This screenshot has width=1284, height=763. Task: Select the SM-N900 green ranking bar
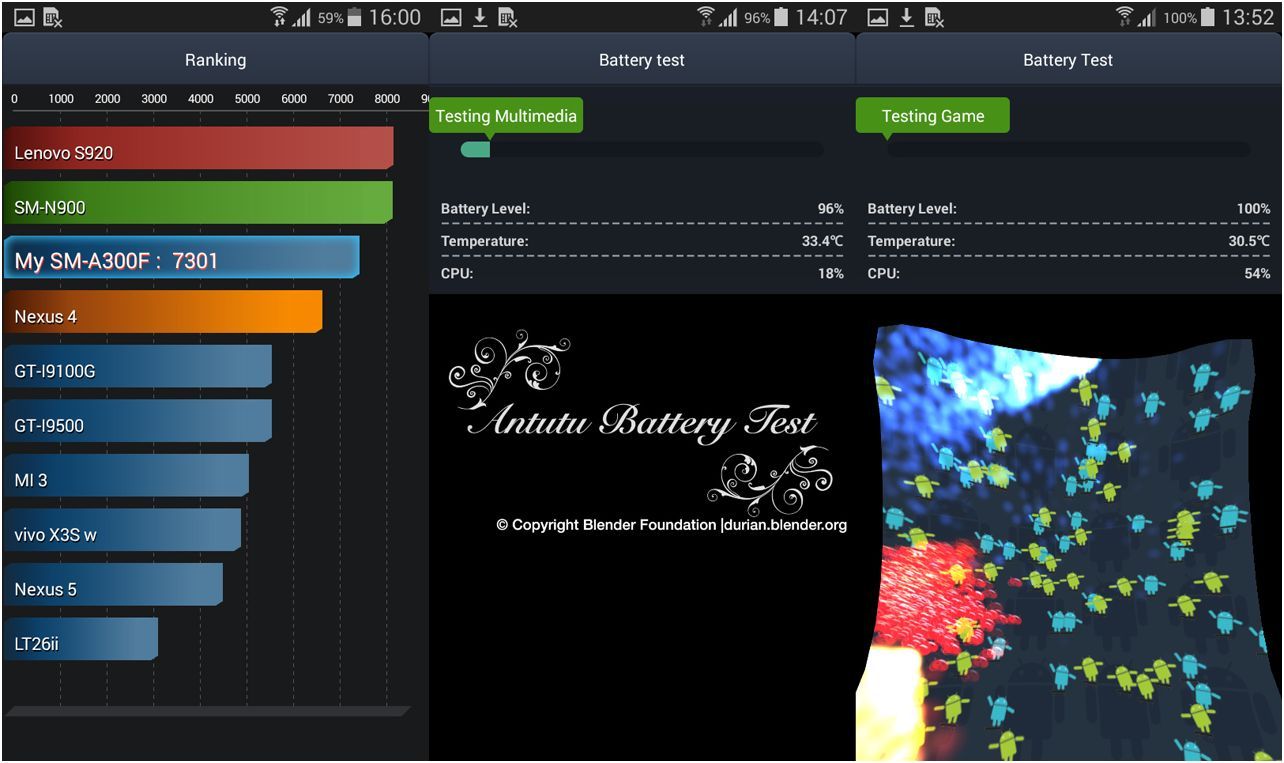tap(198, 203)
